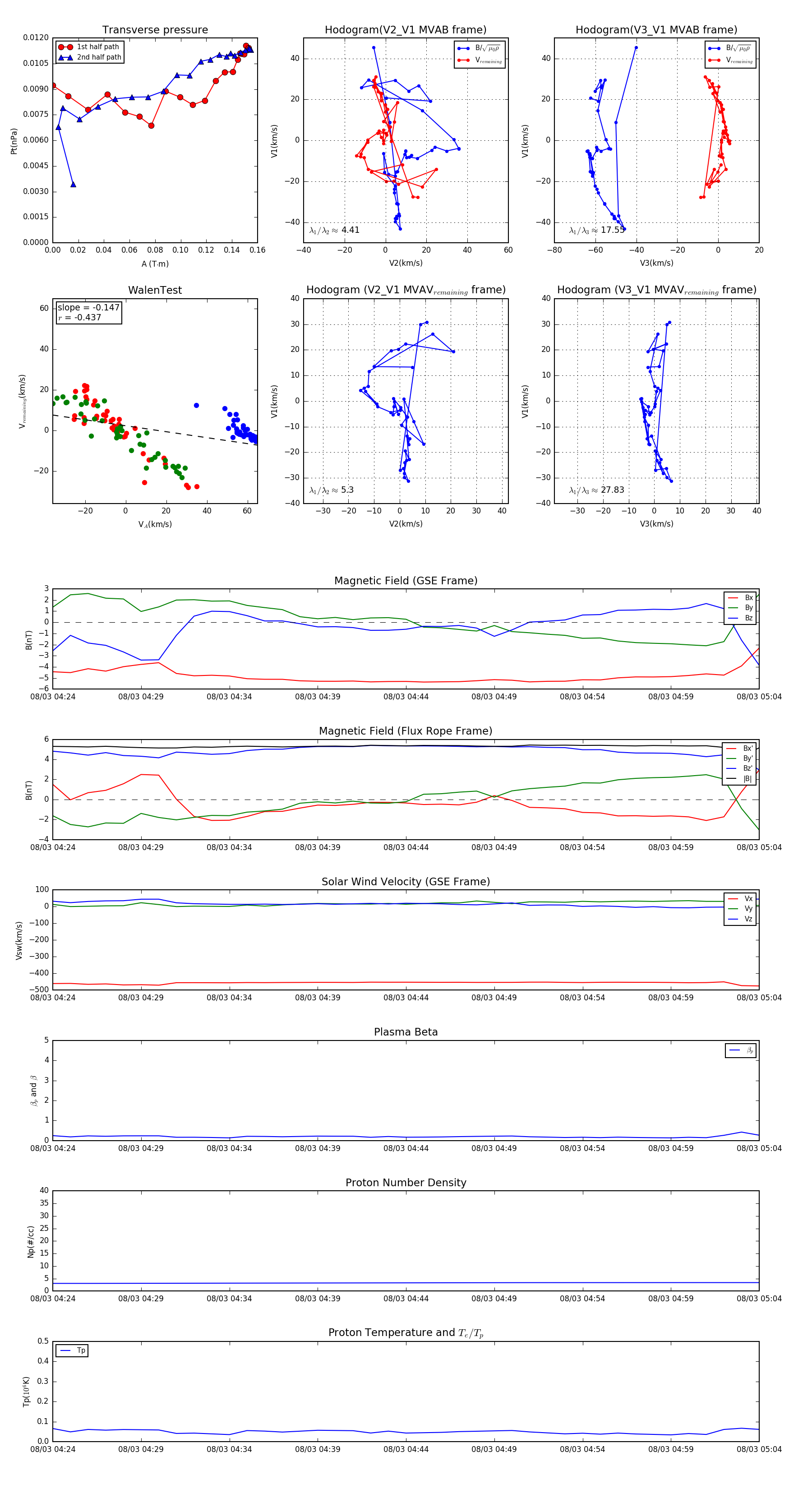
Task: Click the 'By' legend entry in GSE magnetic plot
Action: tap(740, 607)
